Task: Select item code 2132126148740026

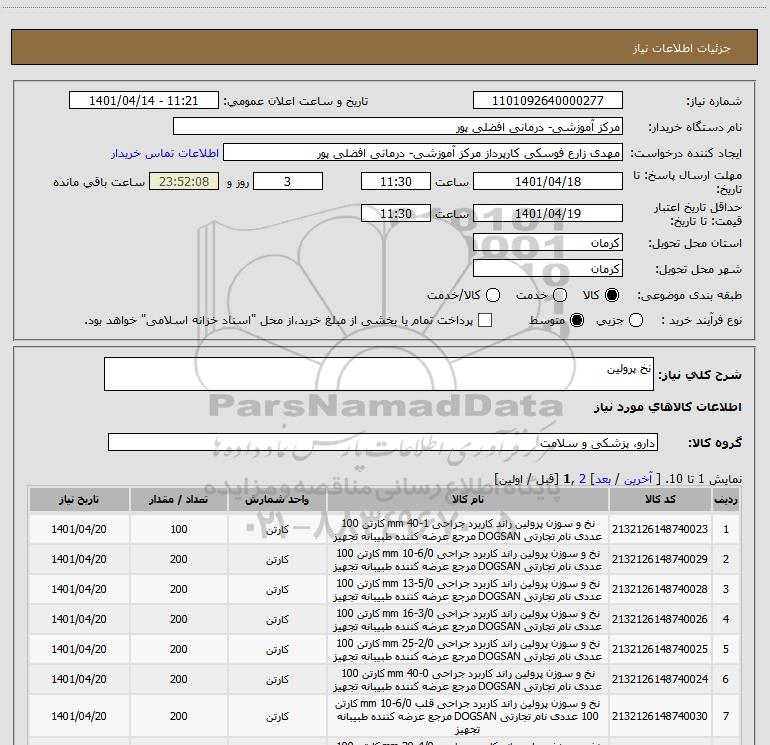Action: pos(660,619)
